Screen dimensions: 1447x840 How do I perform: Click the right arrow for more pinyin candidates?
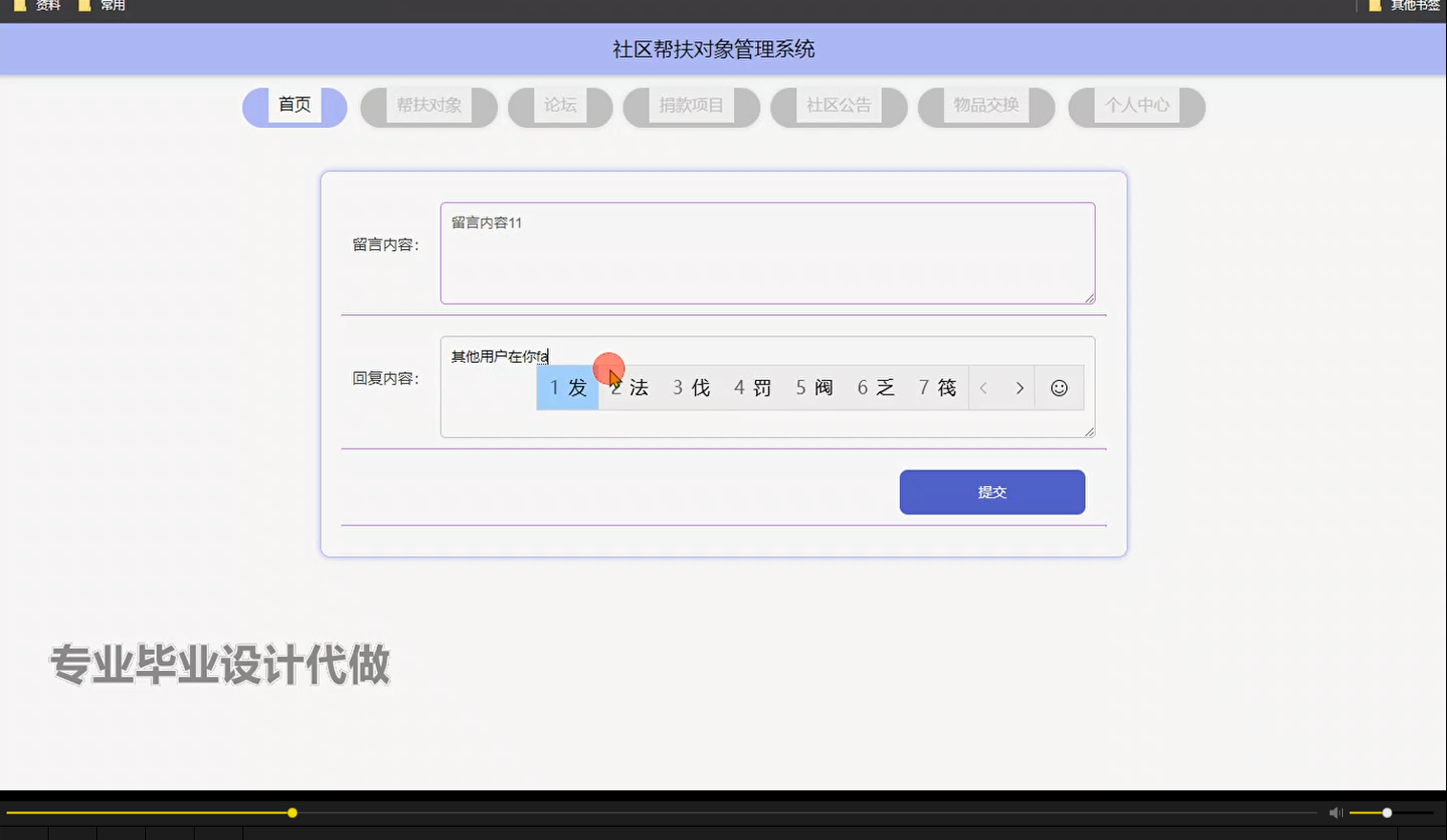[1019, 388]
